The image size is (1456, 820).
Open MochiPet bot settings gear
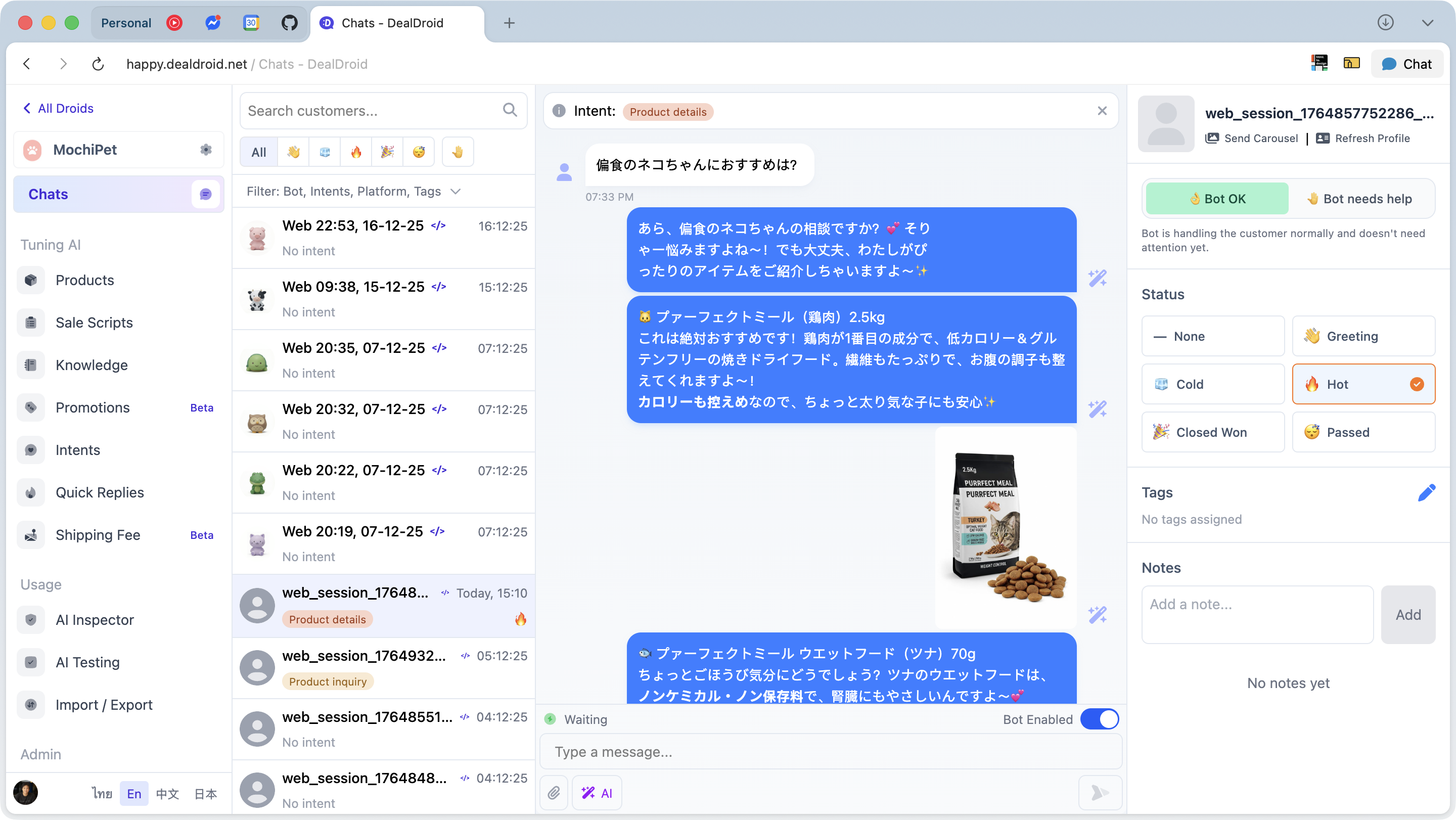205,149
